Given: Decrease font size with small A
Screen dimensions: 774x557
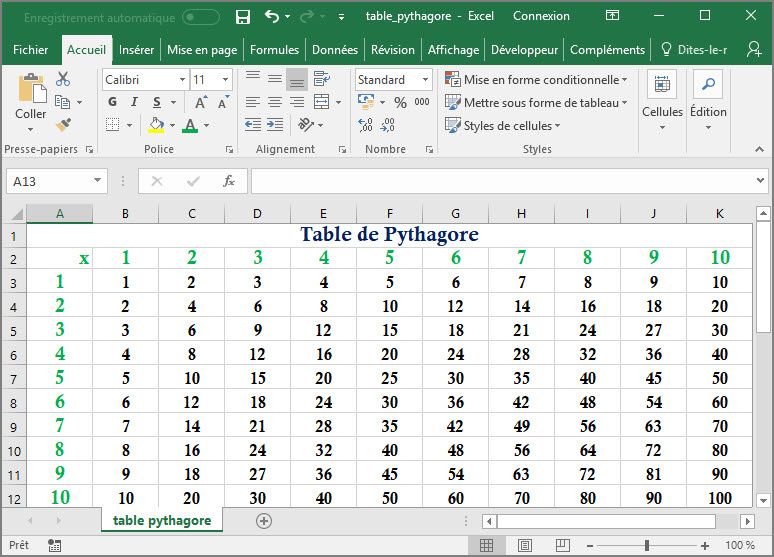Looking at the screenshot, I should (x=223, y=102).
